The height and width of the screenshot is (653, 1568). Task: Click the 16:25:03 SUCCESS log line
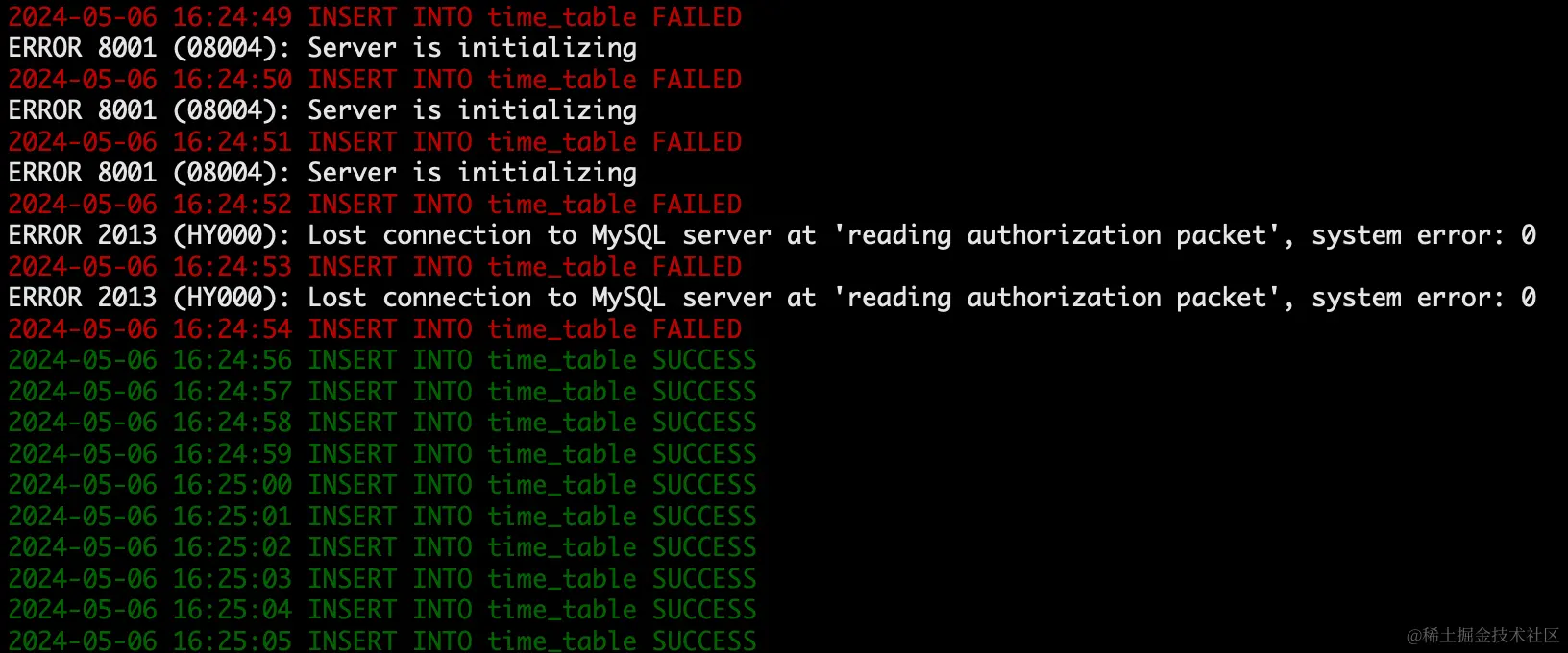tap(382, 579)
